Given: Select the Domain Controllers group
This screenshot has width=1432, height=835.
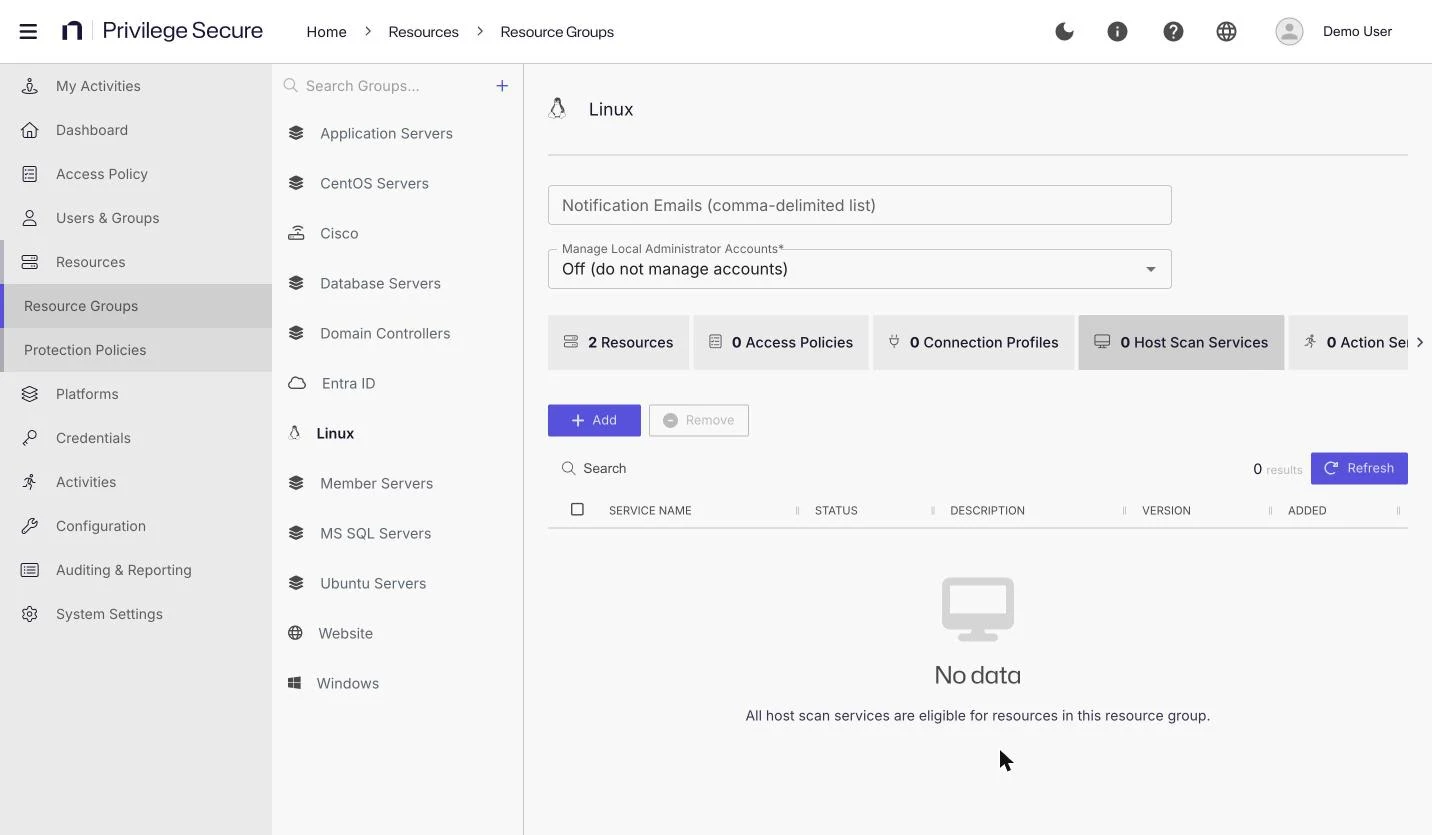Looking at the screenshot, I should pos(398,333).
